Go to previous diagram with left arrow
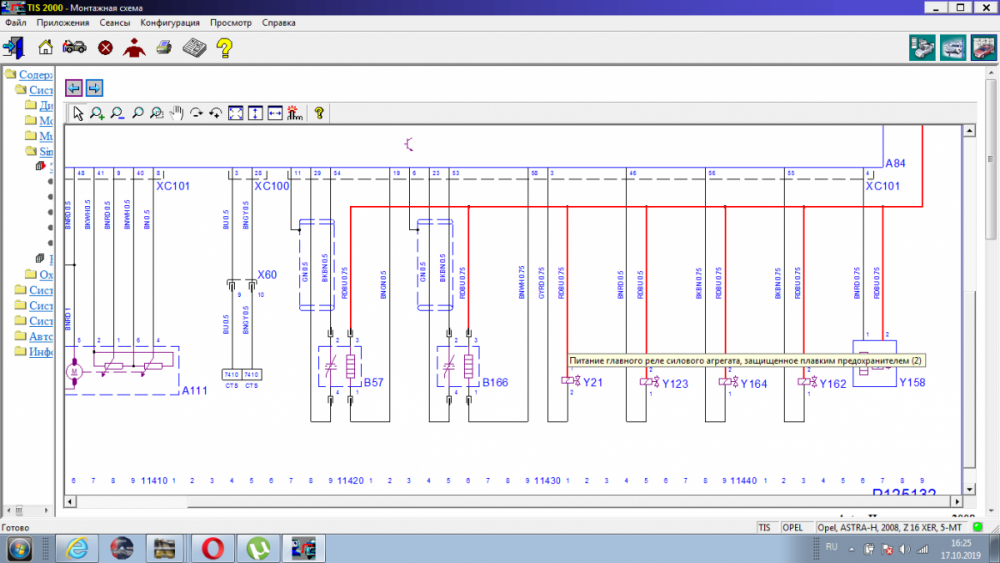The height and width of the screenshot is (563, 1000). (x=74, y=88)
